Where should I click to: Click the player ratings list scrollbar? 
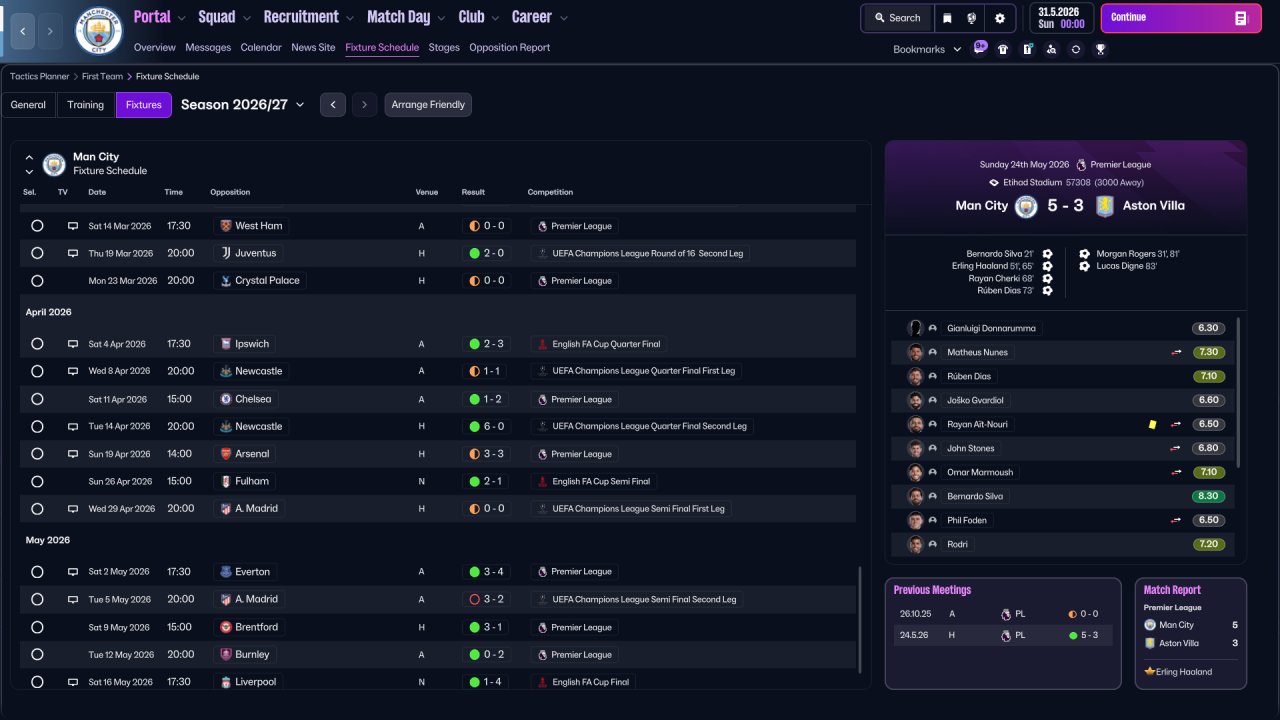[x=1238, y=392]
